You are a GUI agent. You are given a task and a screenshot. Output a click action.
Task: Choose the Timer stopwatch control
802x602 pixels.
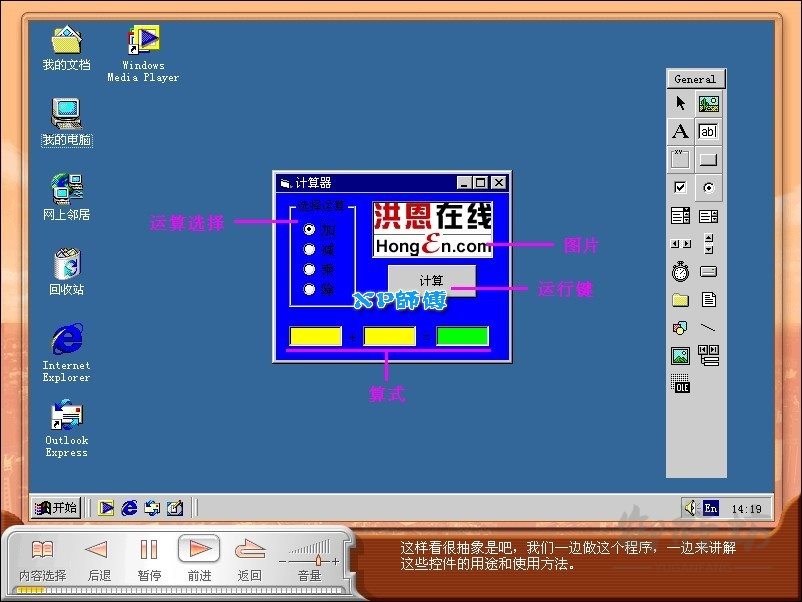point(680,272)
